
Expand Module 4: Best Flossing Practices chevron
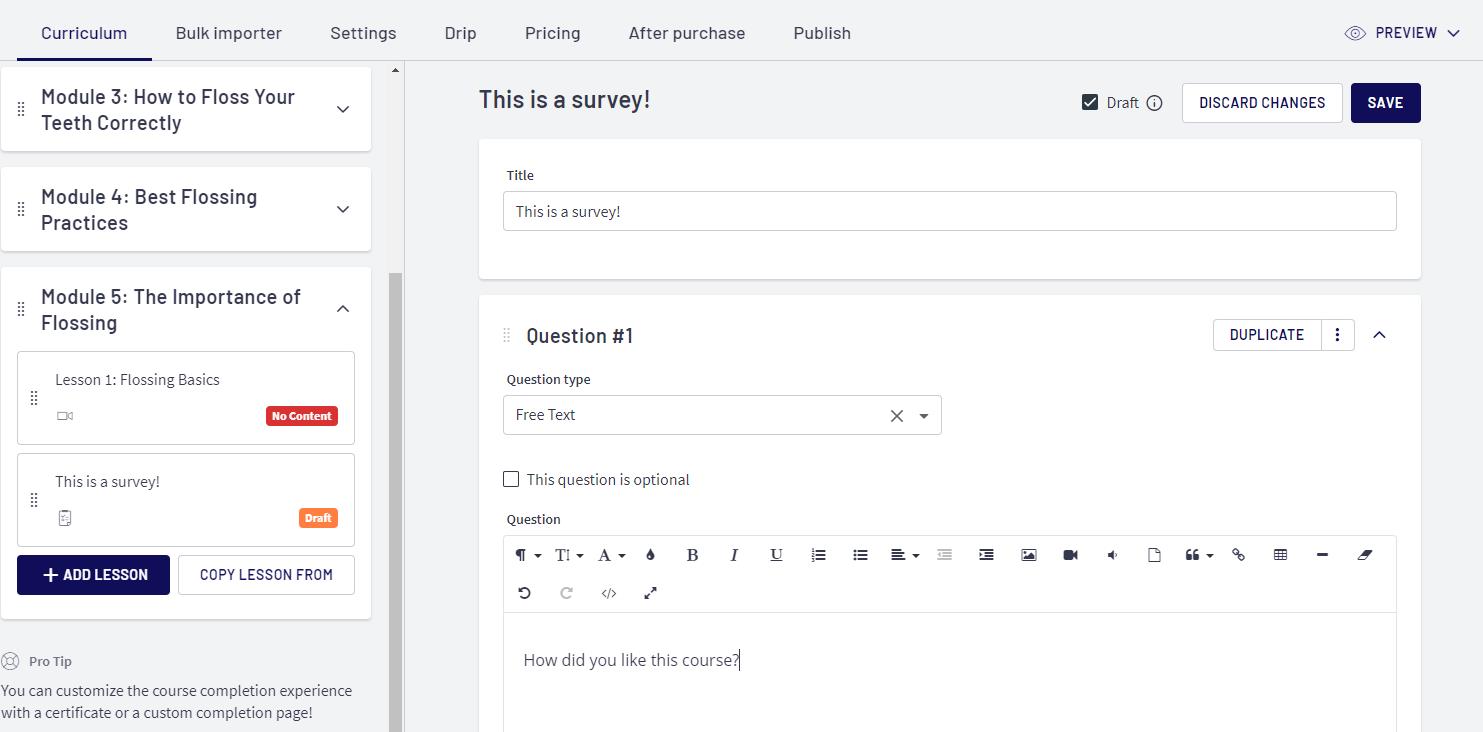343,209
